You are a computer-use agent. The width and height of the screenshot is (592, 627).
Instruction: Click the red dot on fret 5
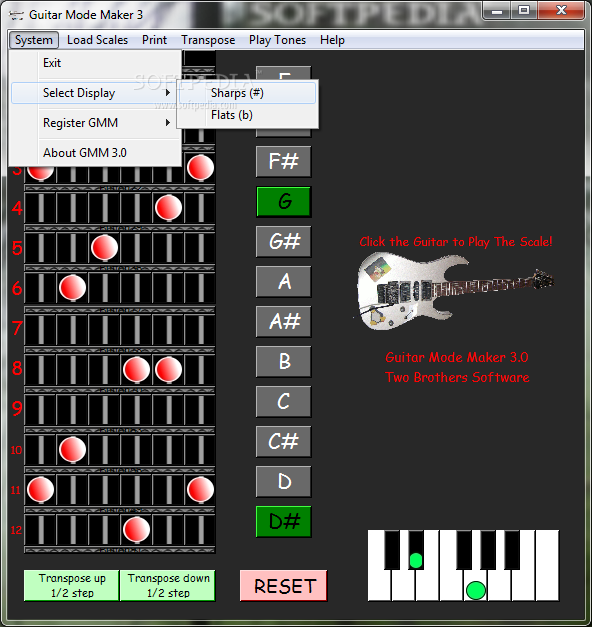tap(104, 248)
